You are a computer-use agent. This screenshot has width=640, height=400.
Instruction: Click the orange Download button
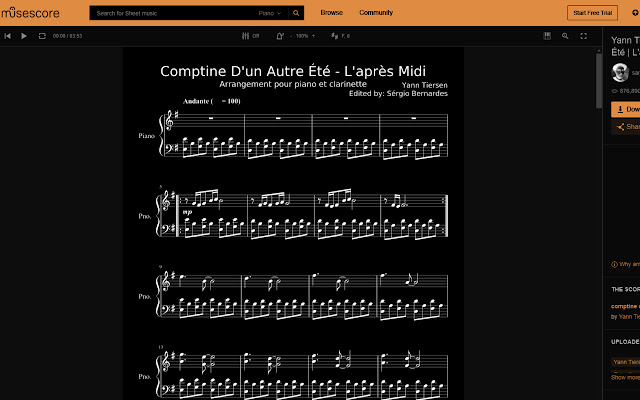coord(625,109)
